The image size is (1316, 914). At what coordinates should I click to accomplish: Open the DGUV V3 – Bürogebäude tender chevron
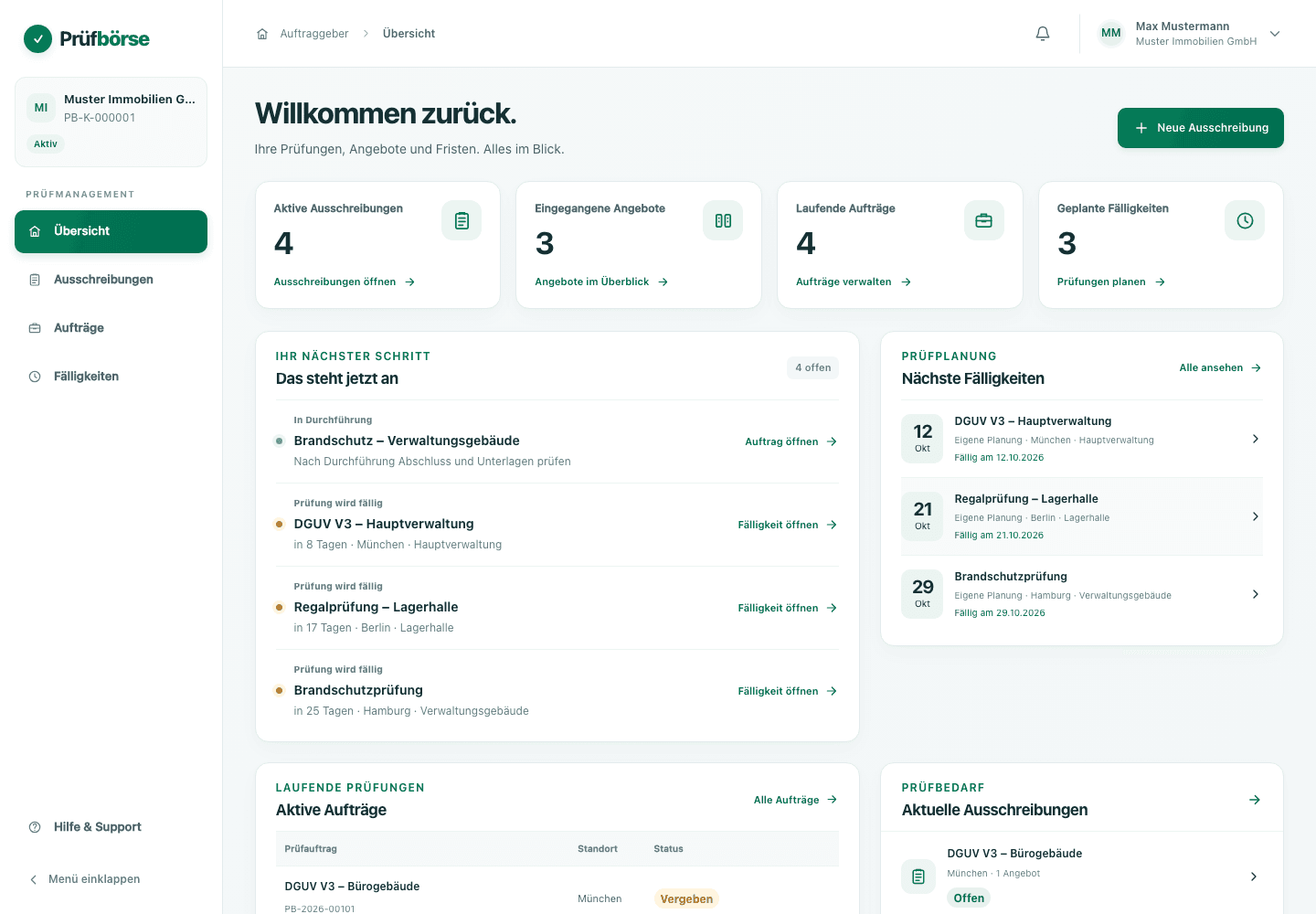pyautogui.click(x=1254, y=877)
